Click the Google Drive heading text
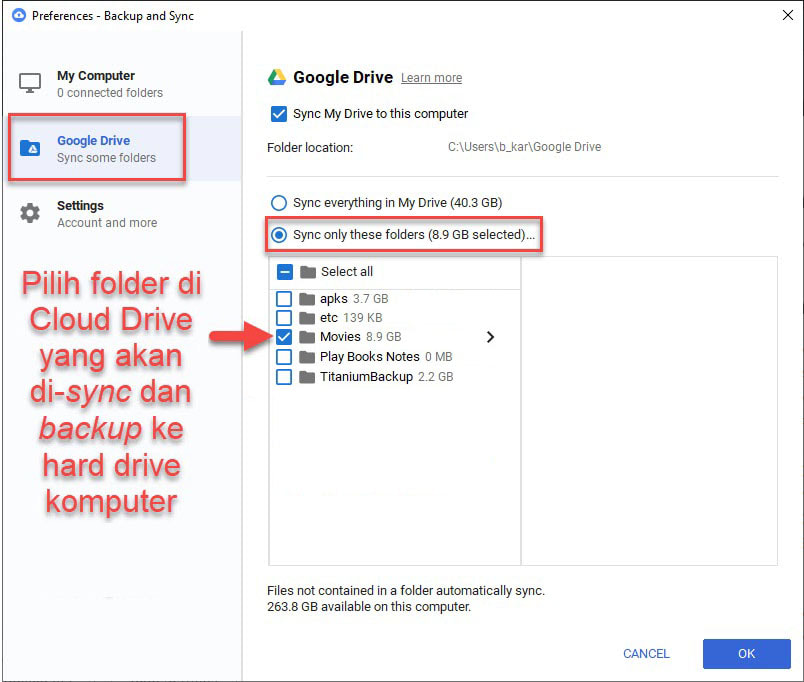 click(343, 77)
